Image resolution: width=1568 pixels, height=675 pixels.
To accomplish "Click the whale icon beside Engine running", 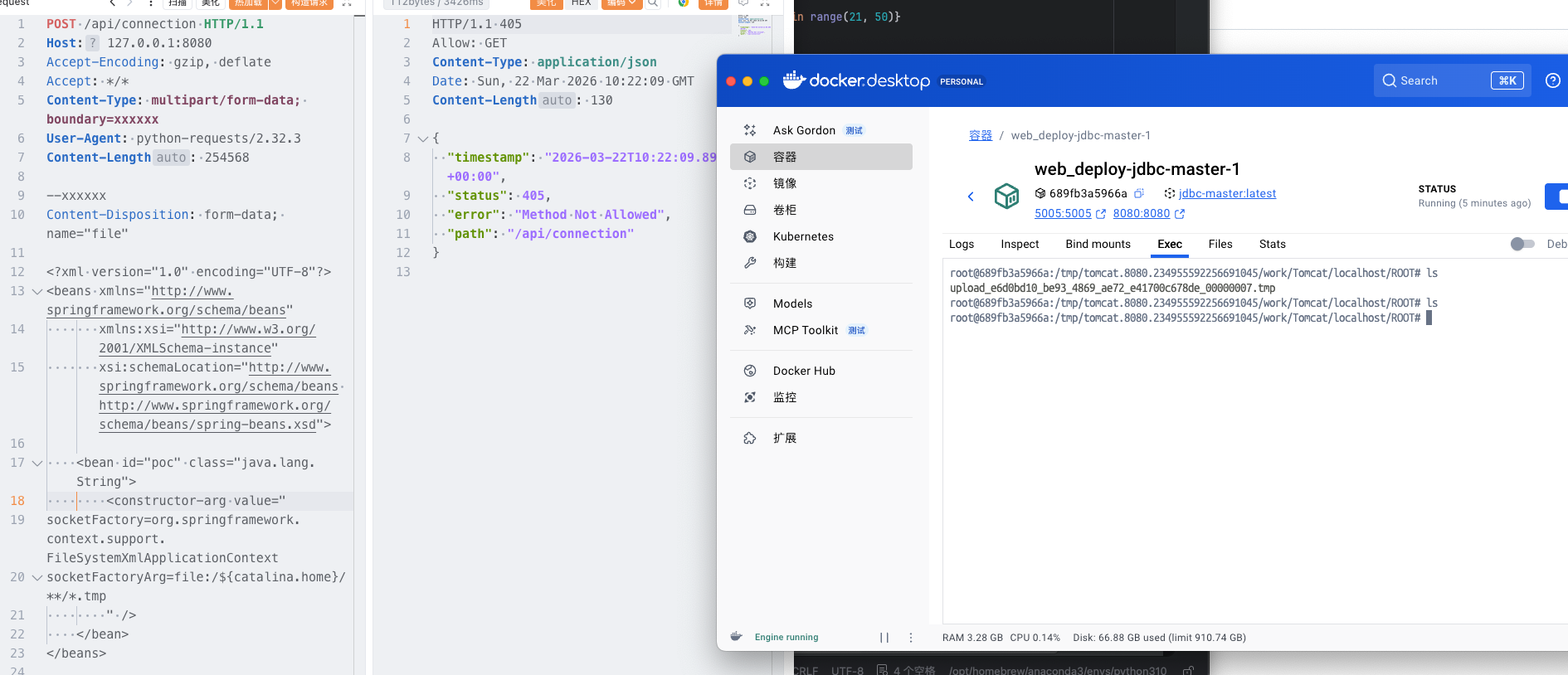I will tap(736, 637).
